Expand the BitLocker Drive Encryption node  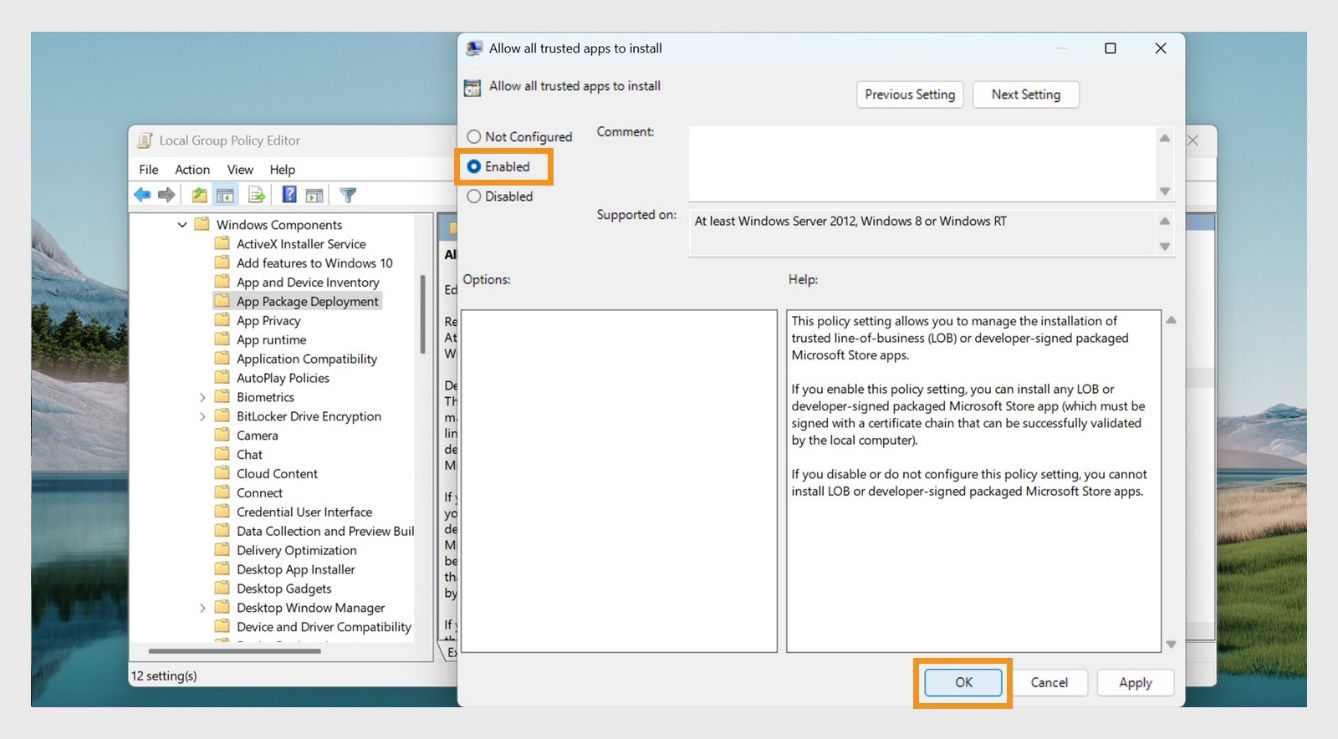click(203, 417)
